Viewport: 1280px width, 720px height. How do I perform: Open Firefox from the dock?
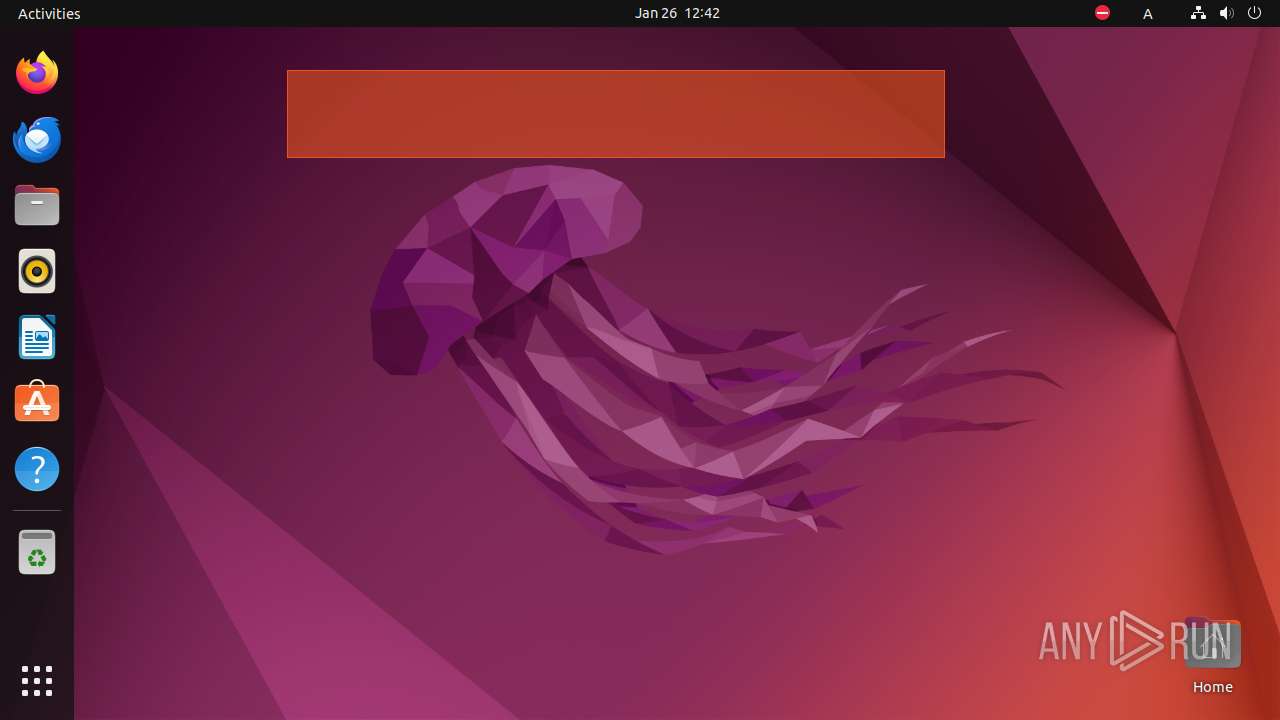tap(37, 73)
